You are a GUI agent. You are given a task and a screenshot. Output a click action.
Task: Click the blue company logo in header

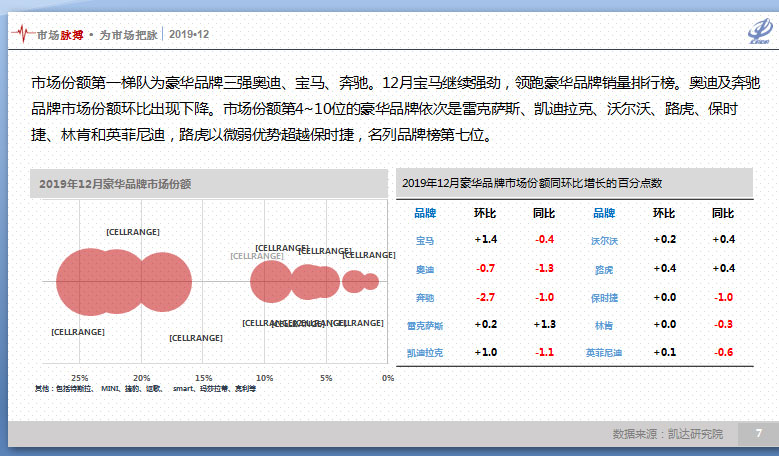click(x=760, y=32)
